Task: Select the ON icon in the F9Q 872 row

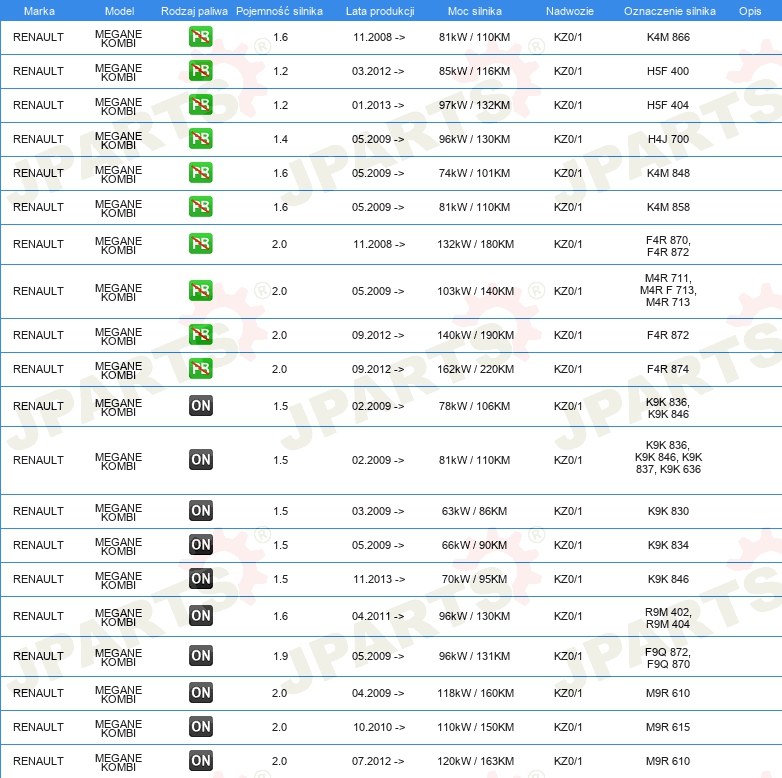Action: click(x=200, y=656)
